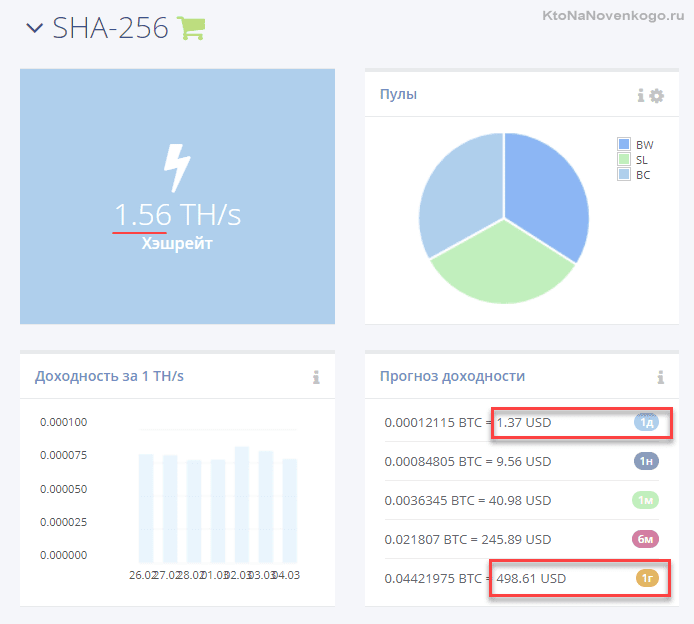Select the 1д daily forecast badge
Image resolution: width=694 pixels, height=624 pixels.
coord(646,423)
